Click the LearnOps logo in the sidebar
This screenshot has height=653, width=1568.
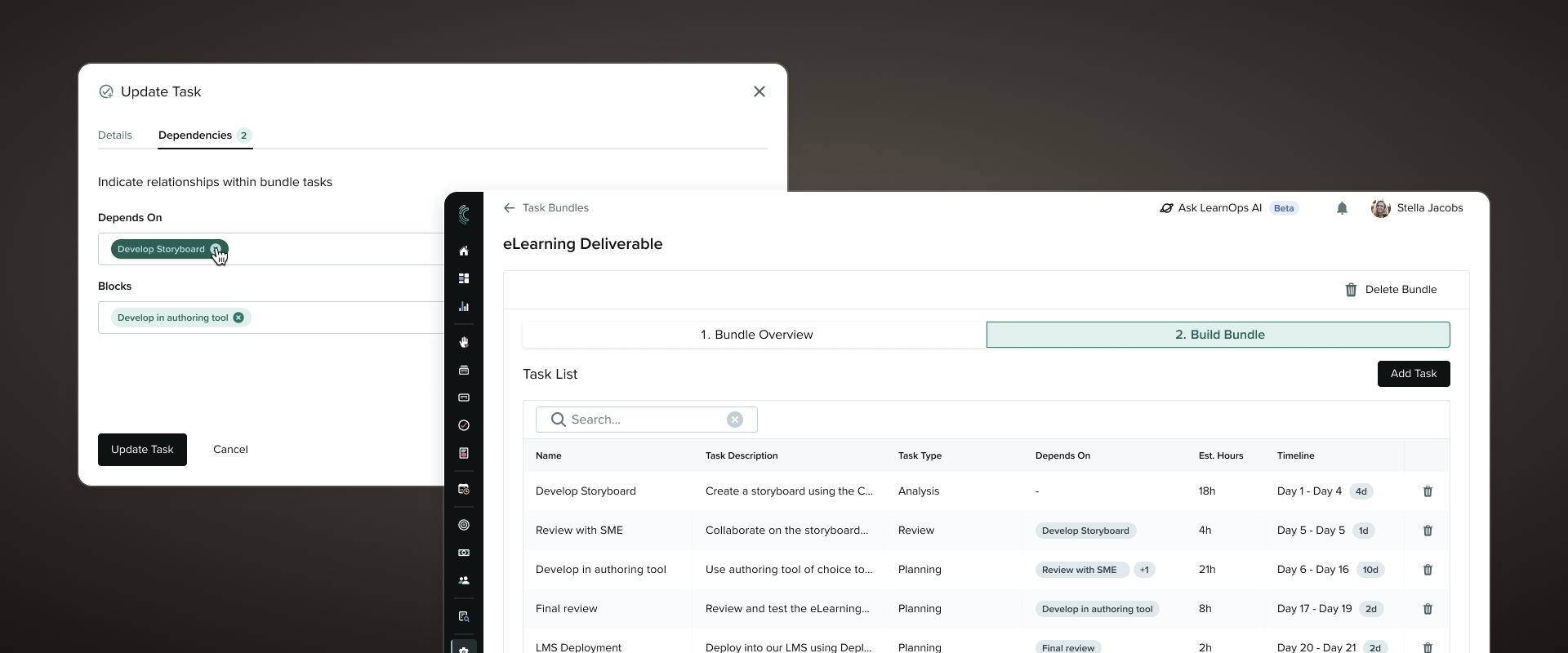click(464, 214)
